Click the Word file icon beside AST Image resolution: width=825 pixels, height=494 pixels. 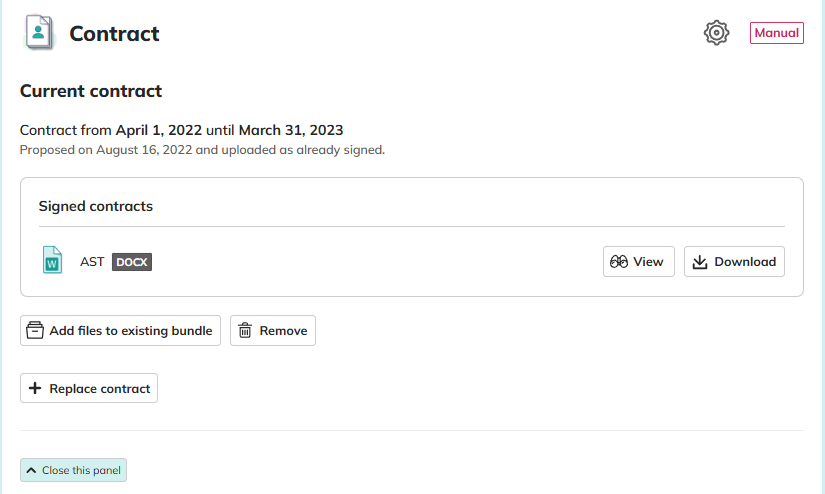[x=52, y=261]
